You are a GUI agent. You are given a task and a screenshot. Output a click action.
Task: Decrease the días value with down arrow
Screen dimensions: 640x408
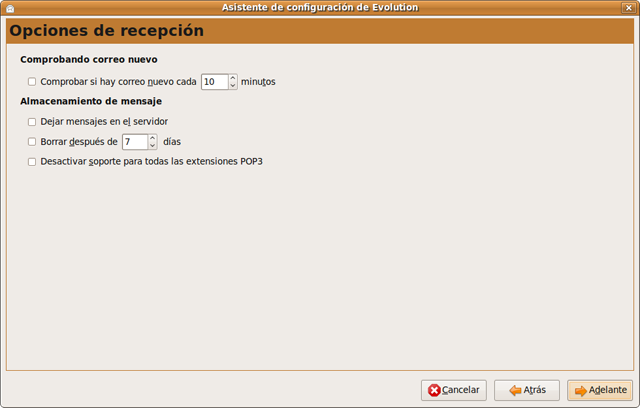coord(153,146)
